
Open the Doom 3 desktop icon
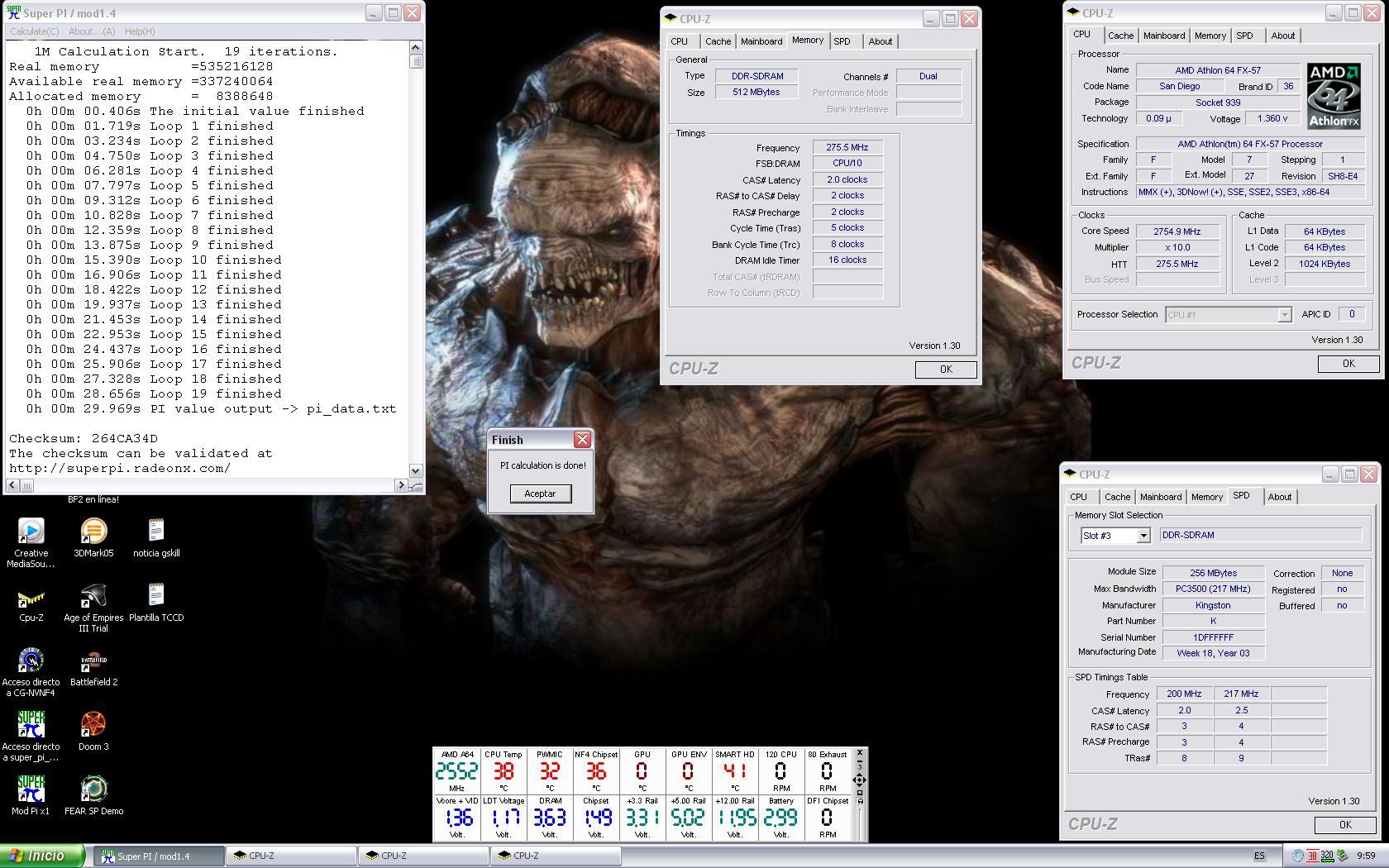click(x=93, y=725)
